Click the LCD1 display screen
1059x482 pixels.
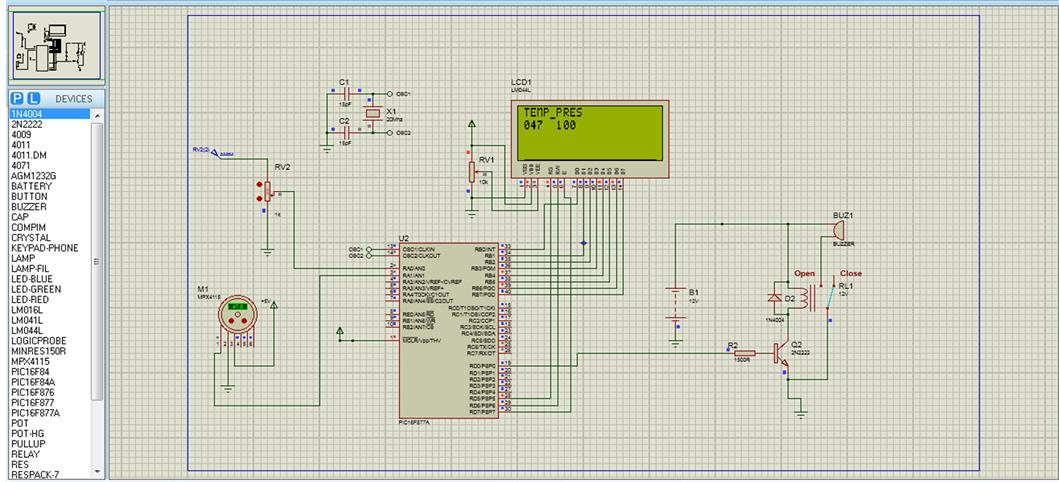tap(588, 132)
